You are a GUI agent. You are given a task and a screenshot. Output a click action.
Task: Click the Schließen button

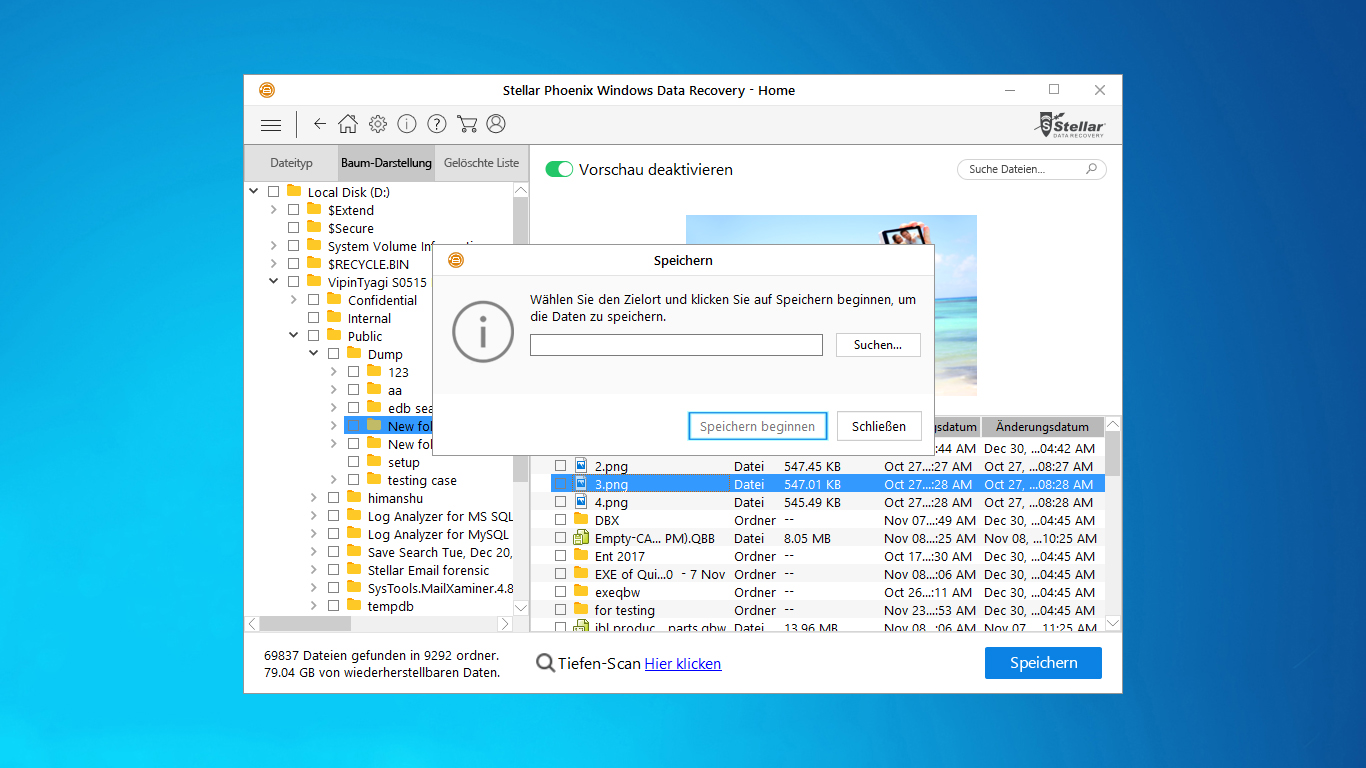tap(879, 426)
